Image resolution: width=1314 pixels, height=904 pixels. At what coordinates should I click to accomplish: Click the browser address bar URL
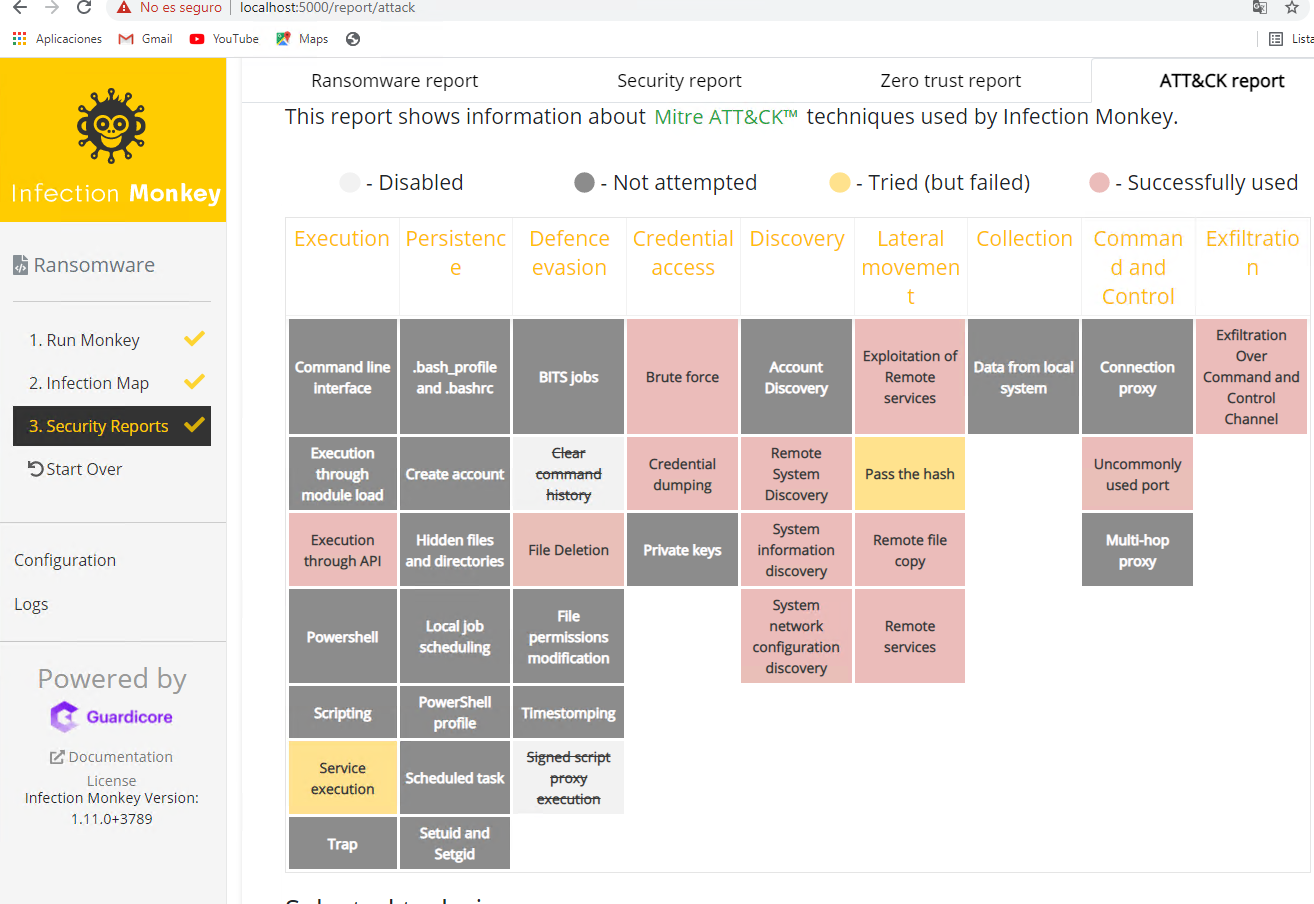pyautogui.click(x=328, y=8)
